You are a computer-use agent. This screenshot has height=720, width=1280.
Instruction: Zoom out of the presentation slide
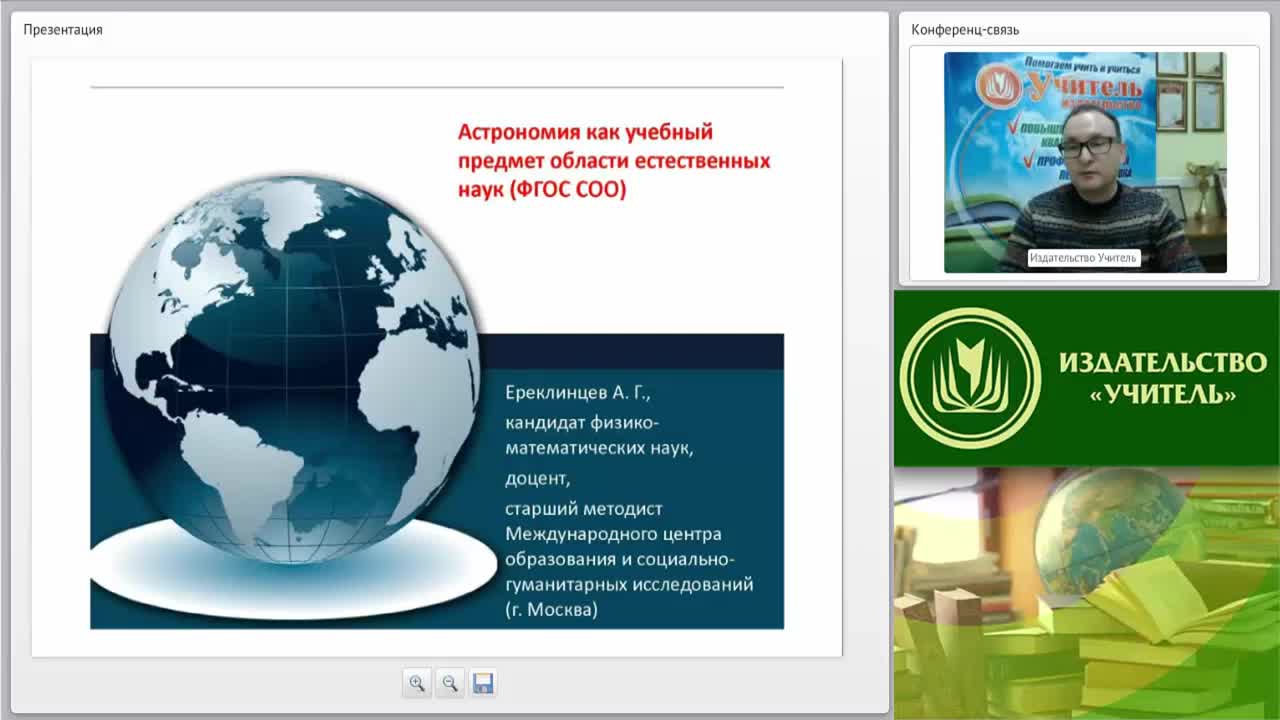click(x=450, y=683)
